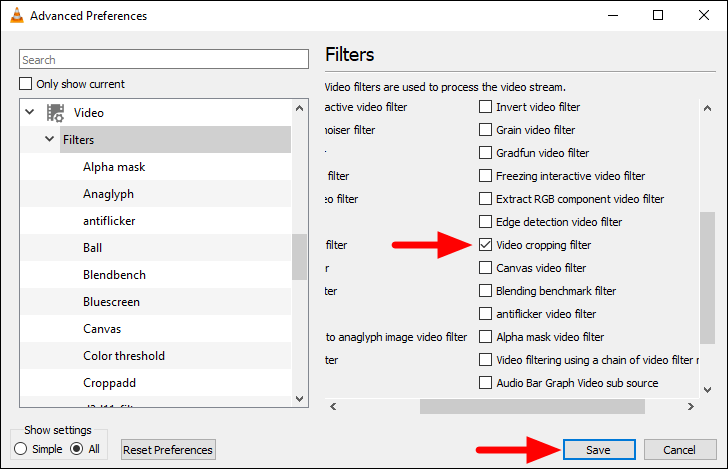Select the Simple settings radio button
This screenshot has height=469, width=728.
pos(20,449)
